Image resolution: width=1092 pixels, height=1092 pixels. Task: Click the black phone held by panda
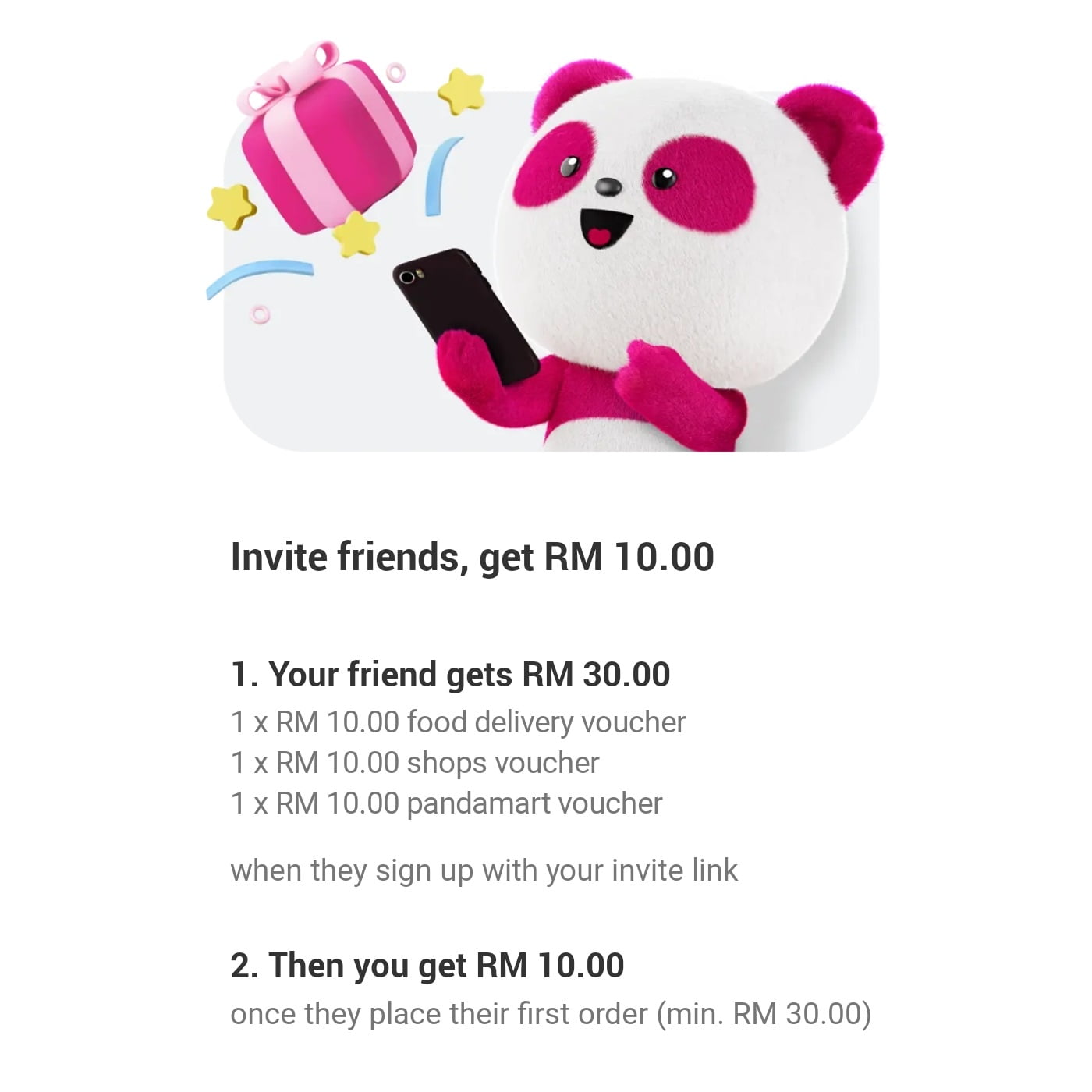pyautogui.click(x=466, y=316)
